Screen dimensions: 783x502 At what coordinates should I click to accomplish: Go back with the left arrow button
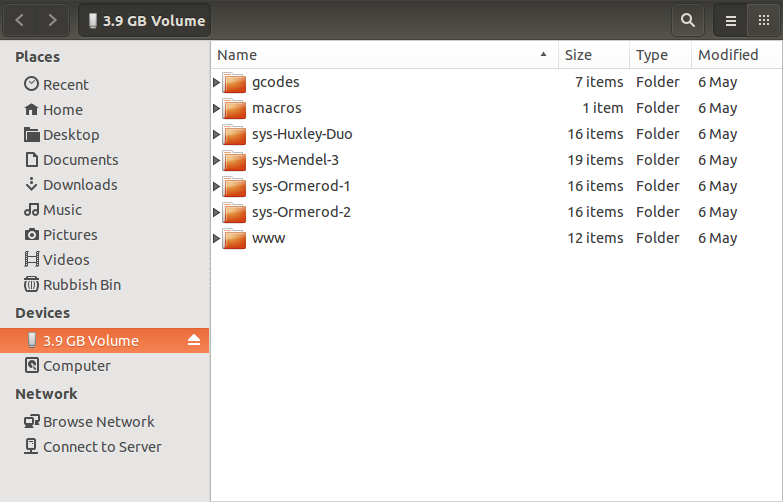click(19, 20)
